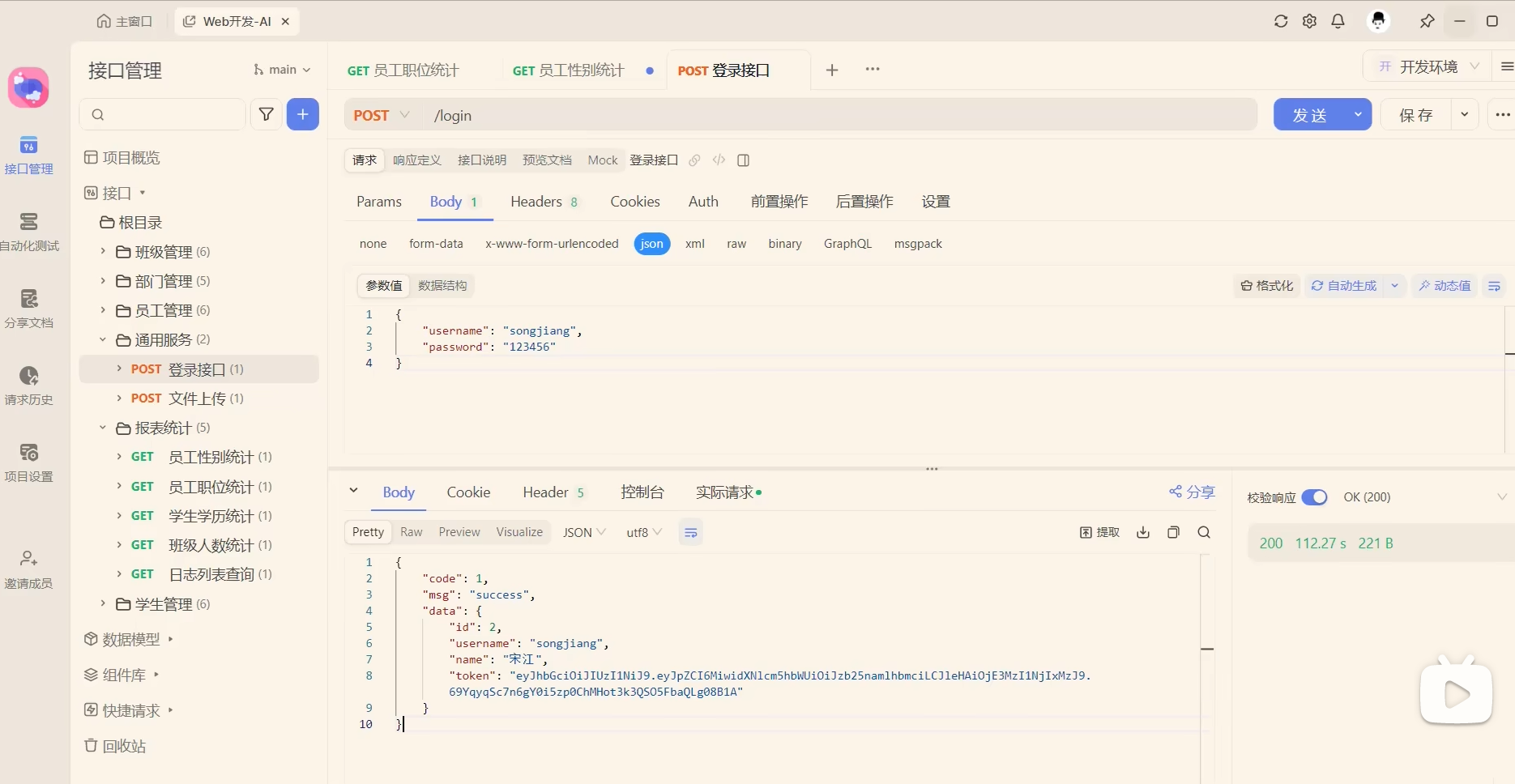Open the 项目设置 sidebar section
This screenshot has height=784, width=1515.
(29, 463)
